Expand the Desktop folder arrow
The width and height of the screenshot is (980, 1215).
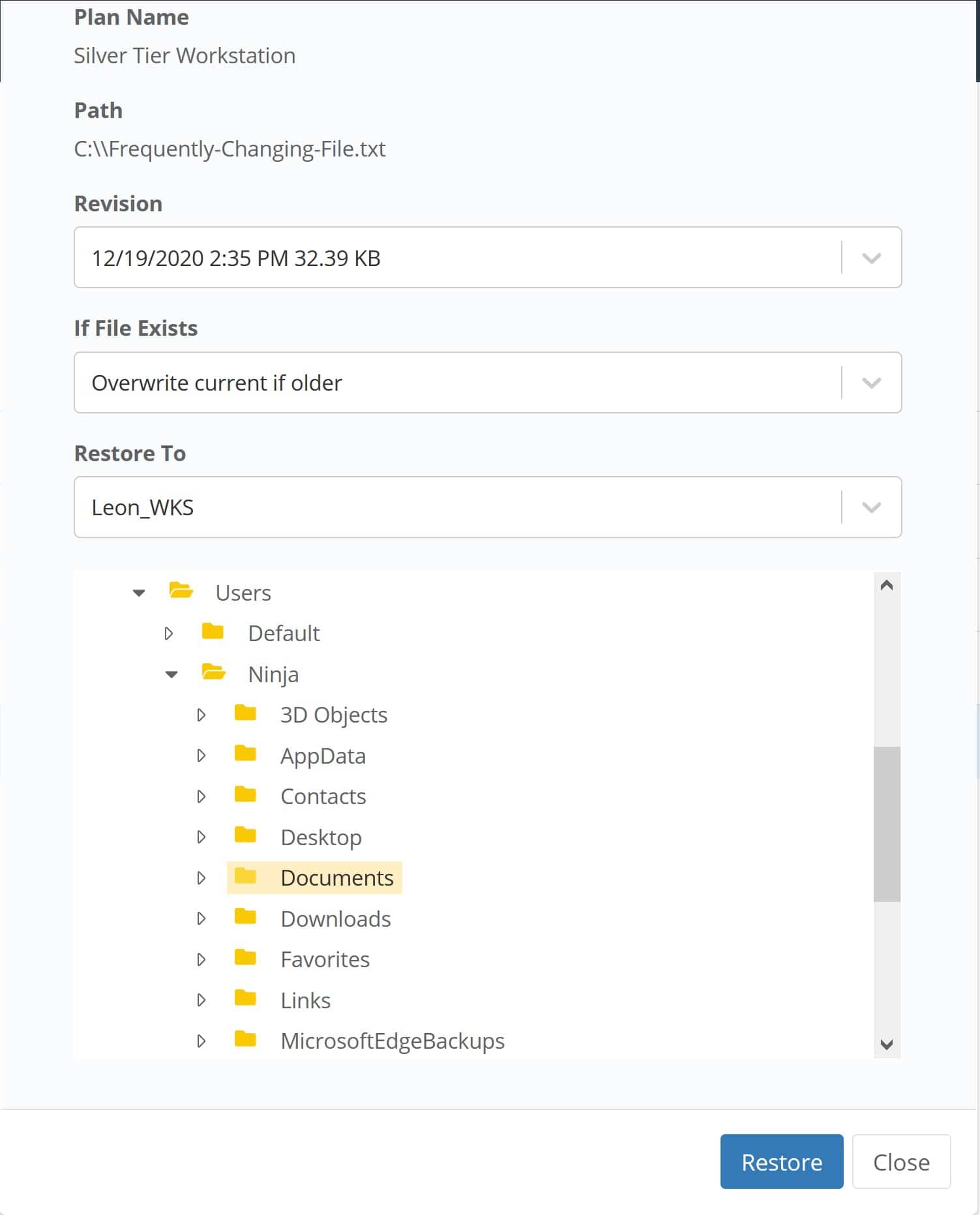tap(201, 837)
